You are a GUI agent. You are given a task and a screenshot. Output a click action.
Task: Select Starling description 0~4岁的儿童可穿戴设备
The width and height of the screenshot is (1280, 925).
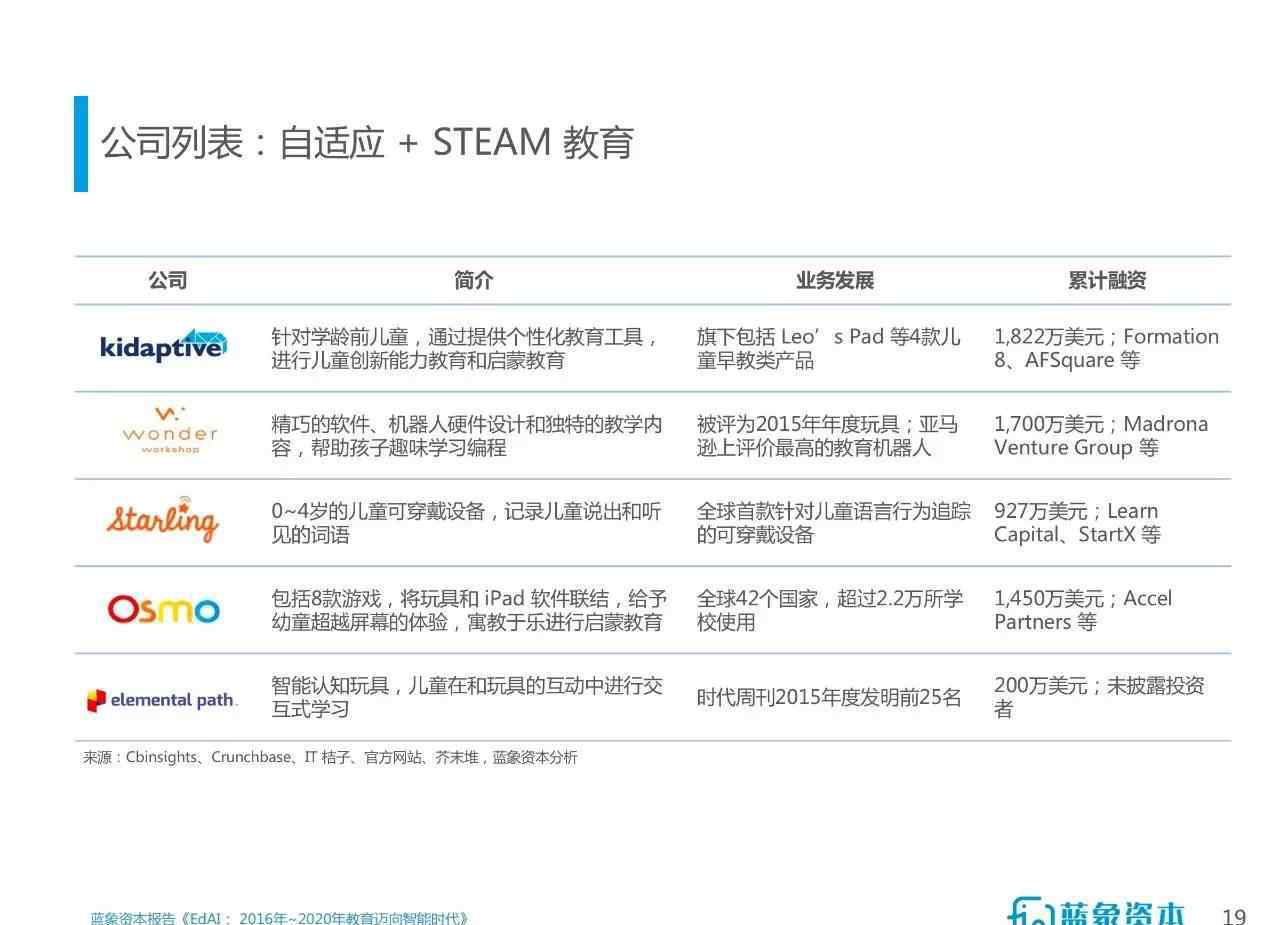tap(466, 522)
